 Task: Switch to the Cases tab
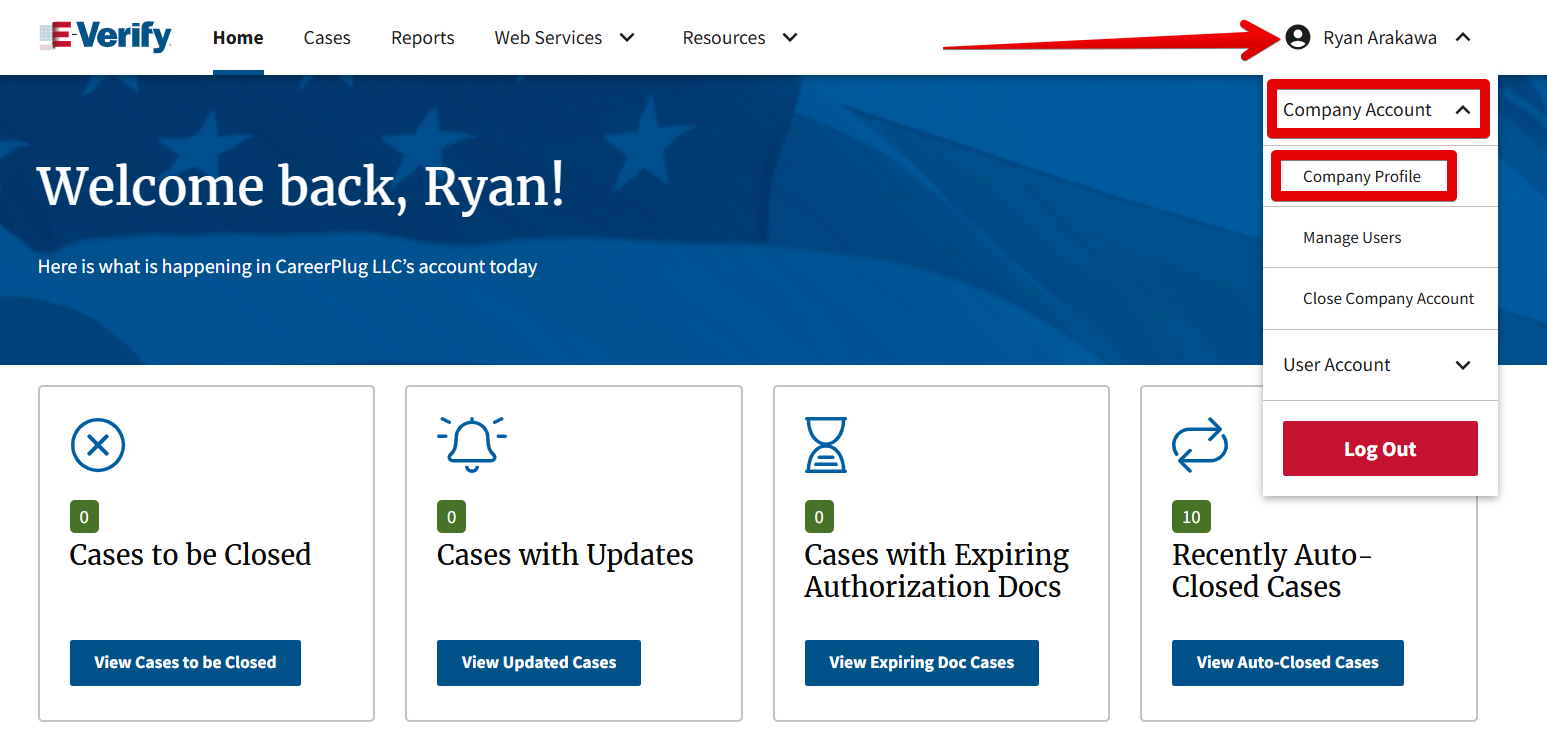coord(326,37)
